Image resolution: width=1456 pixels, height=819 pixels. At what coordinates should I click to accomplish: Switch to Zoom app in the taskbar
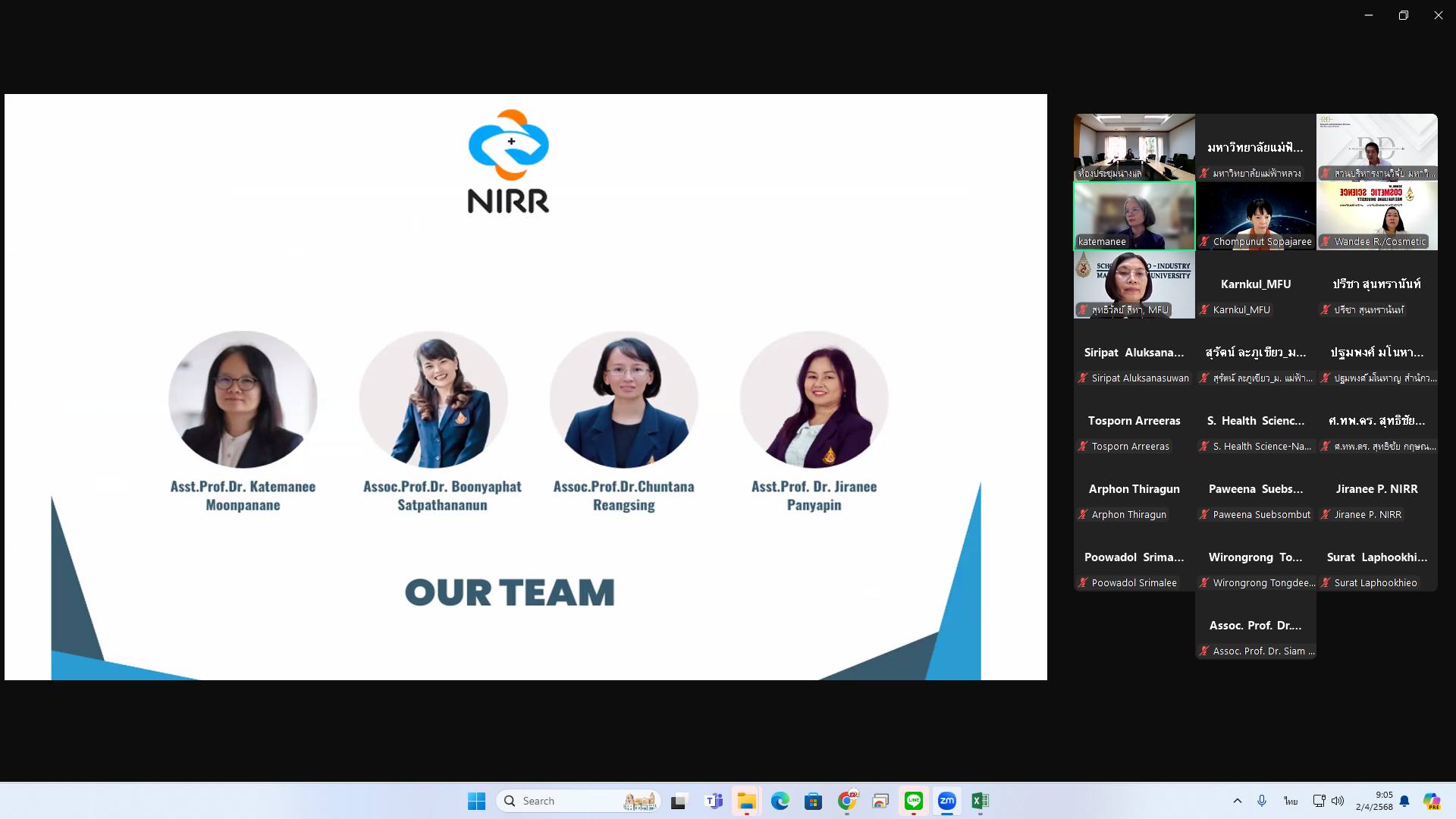[x=947, y=801]
